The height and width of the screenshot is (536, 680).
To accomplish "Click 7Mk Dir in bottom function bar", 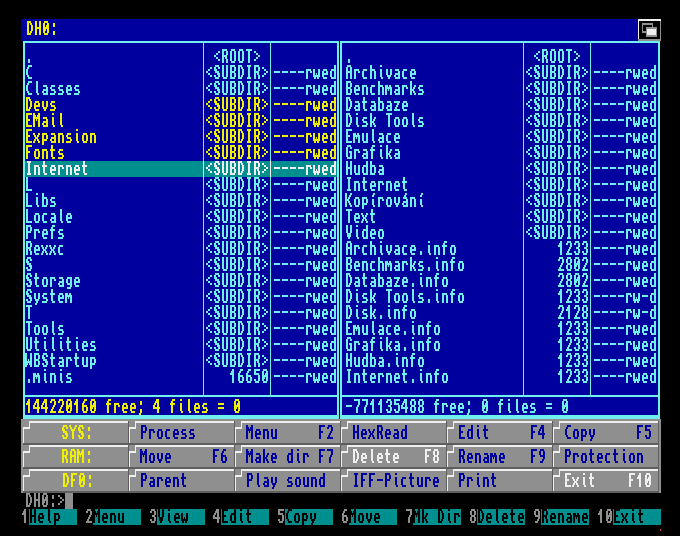I will pos(437,517).
